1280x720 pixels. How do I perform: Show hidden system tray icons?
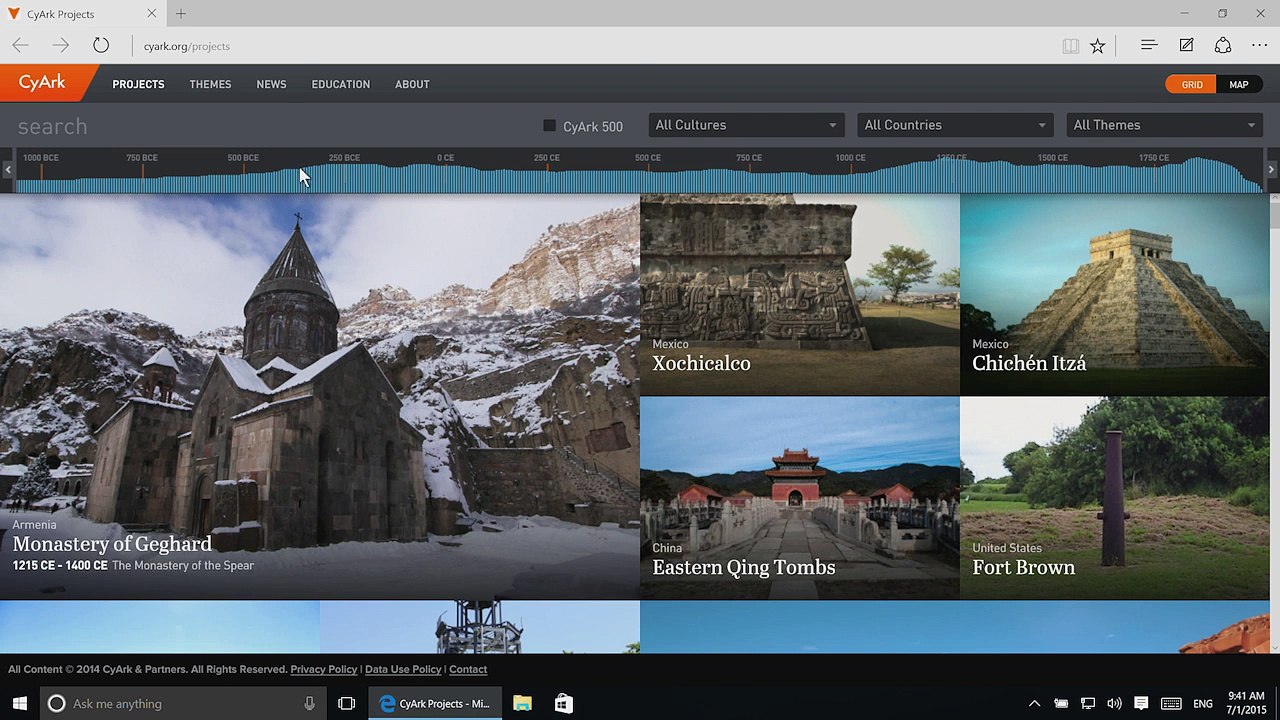coord(1034,703)
